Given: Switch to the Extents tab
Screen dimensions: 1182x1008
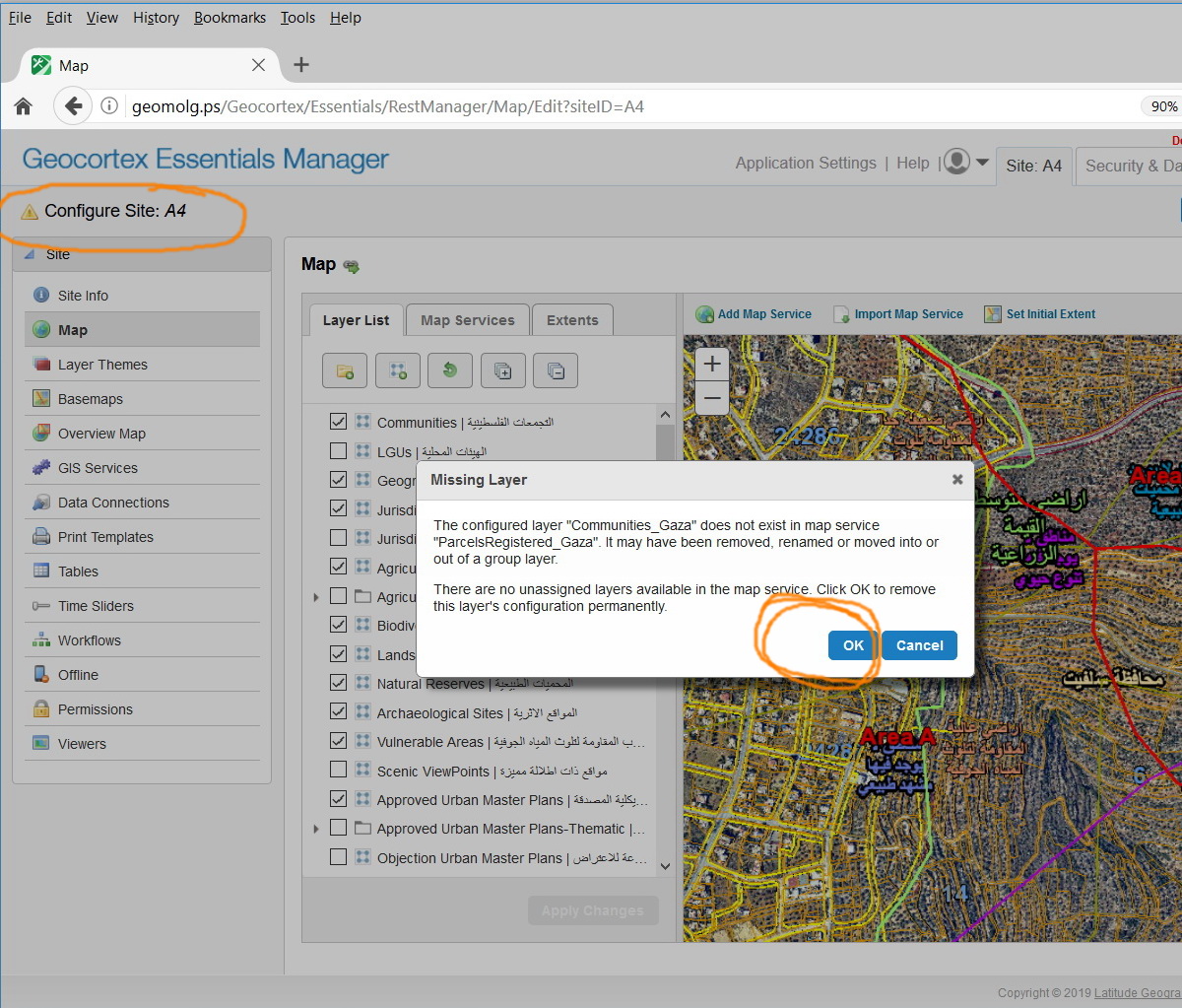Looking at the screenshot, I should click(572, 320).
